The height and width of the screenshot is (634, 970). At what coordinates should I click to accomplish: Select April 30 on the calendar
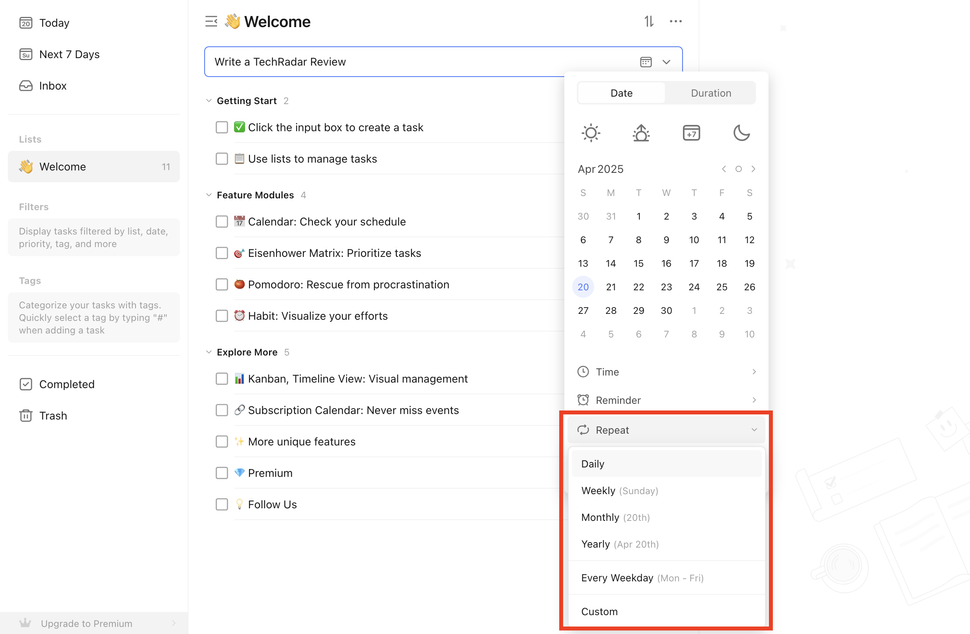(666, 310)
